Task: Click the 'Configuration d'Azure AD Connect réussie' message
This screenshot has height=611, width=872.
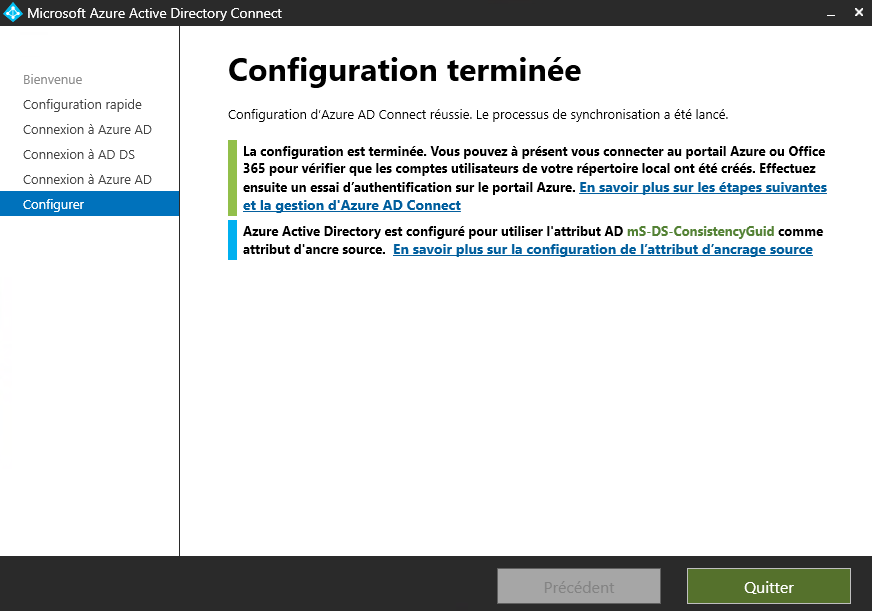Action: click(x=478, y=115)
